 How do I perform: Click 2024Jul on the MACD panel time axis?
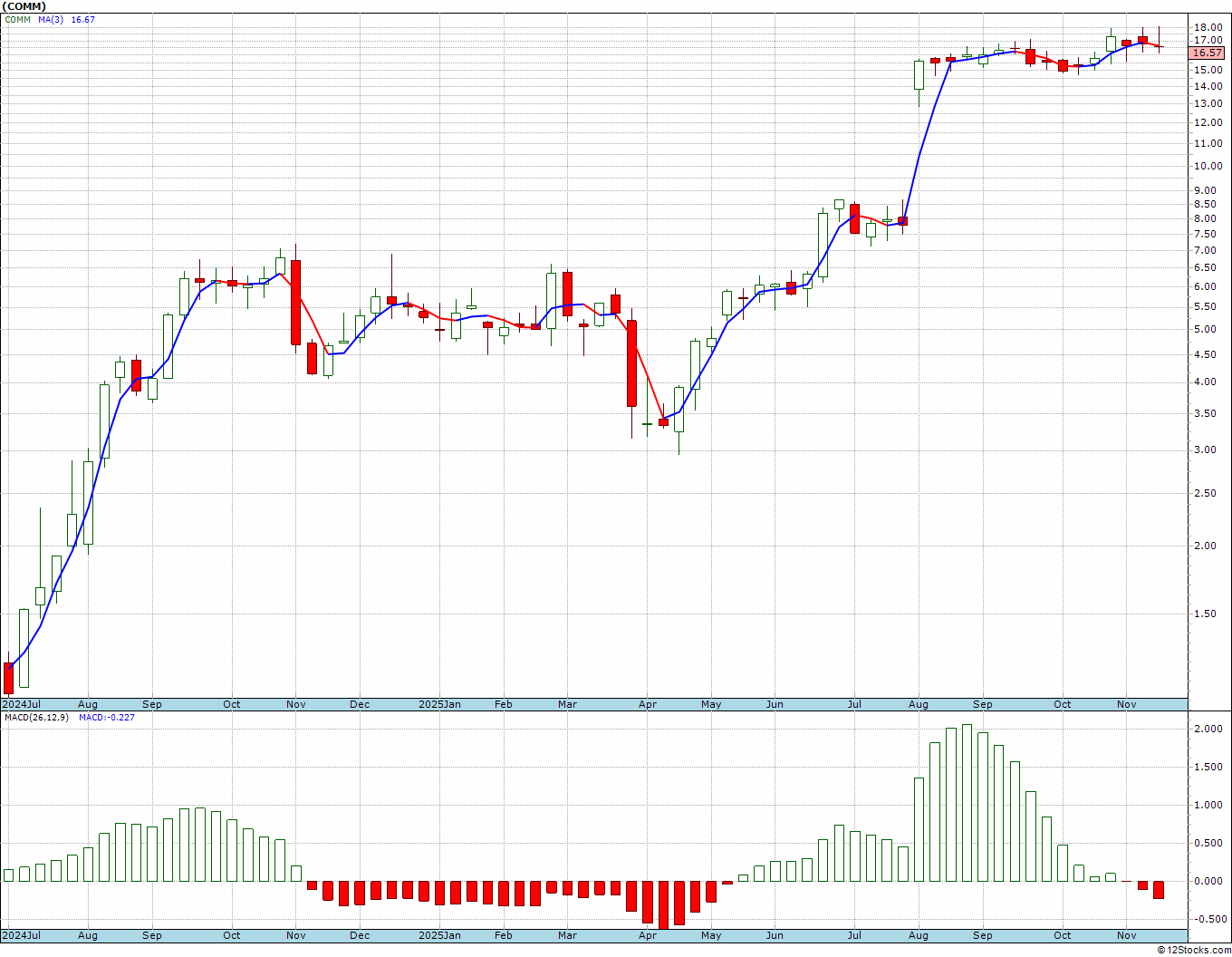pos(22,935)
